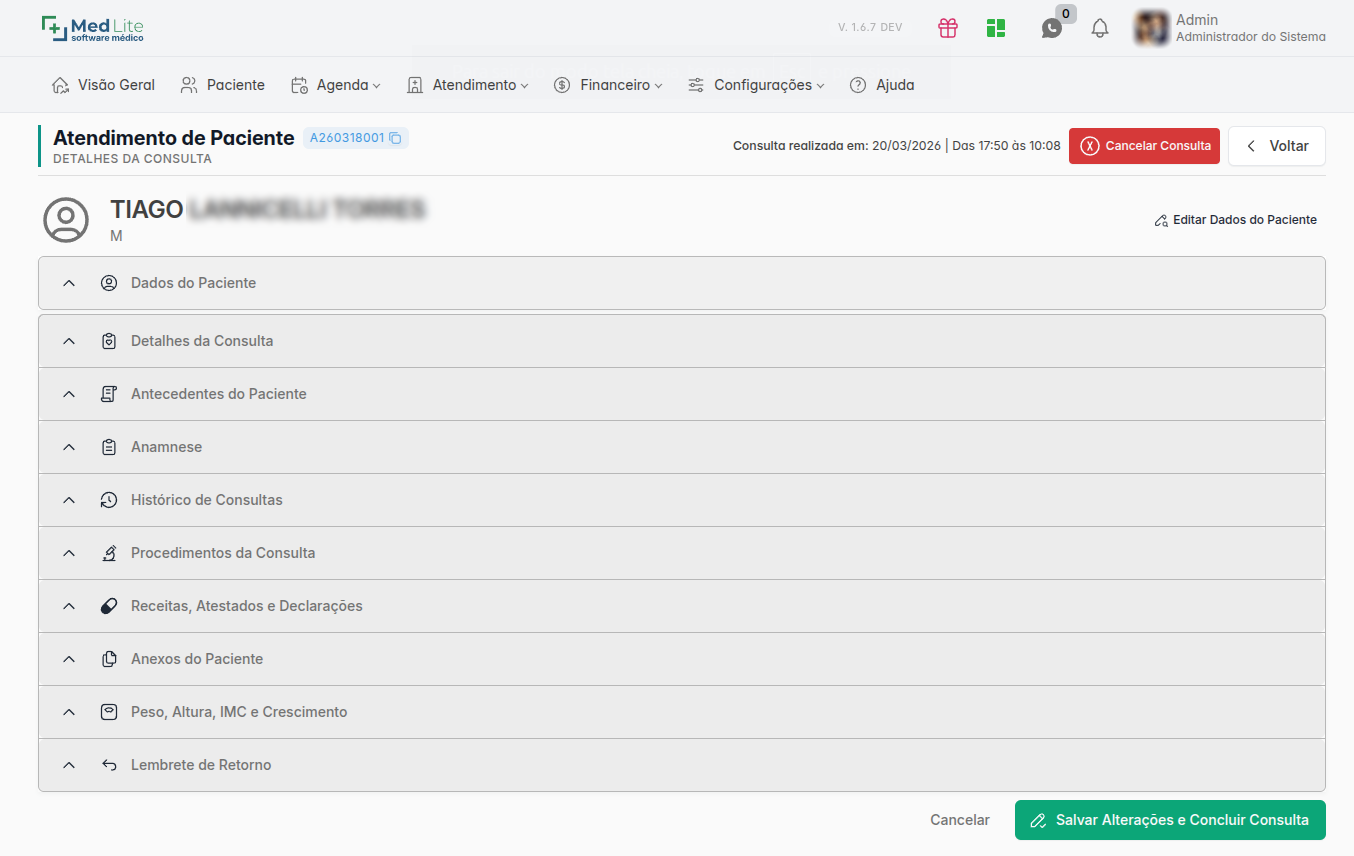Open the notifications bell
The width and height of the screenshot is (1354, 856).
point(1100,28)
